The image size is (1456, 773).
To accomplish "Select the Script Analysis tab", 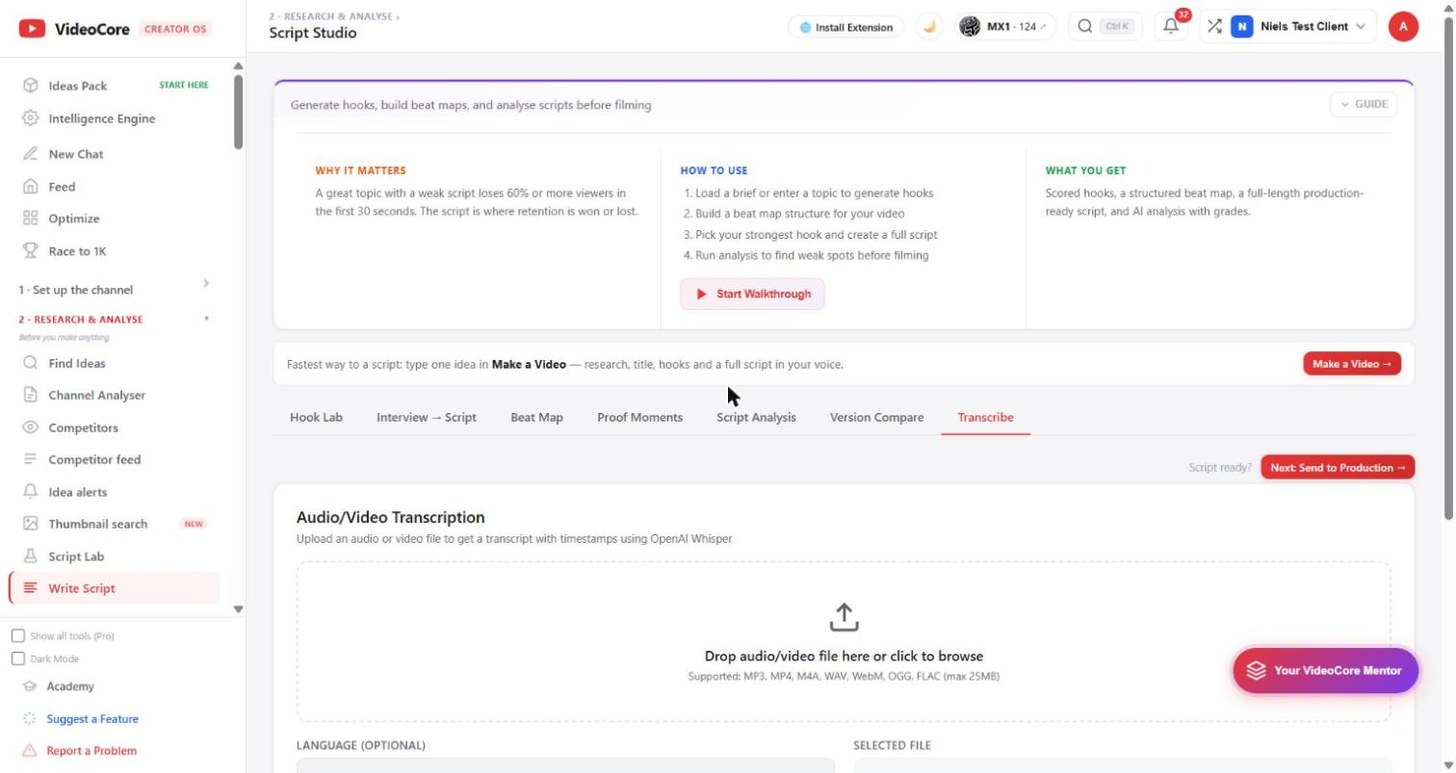I will pyautogui.click(x=756, y=417).
